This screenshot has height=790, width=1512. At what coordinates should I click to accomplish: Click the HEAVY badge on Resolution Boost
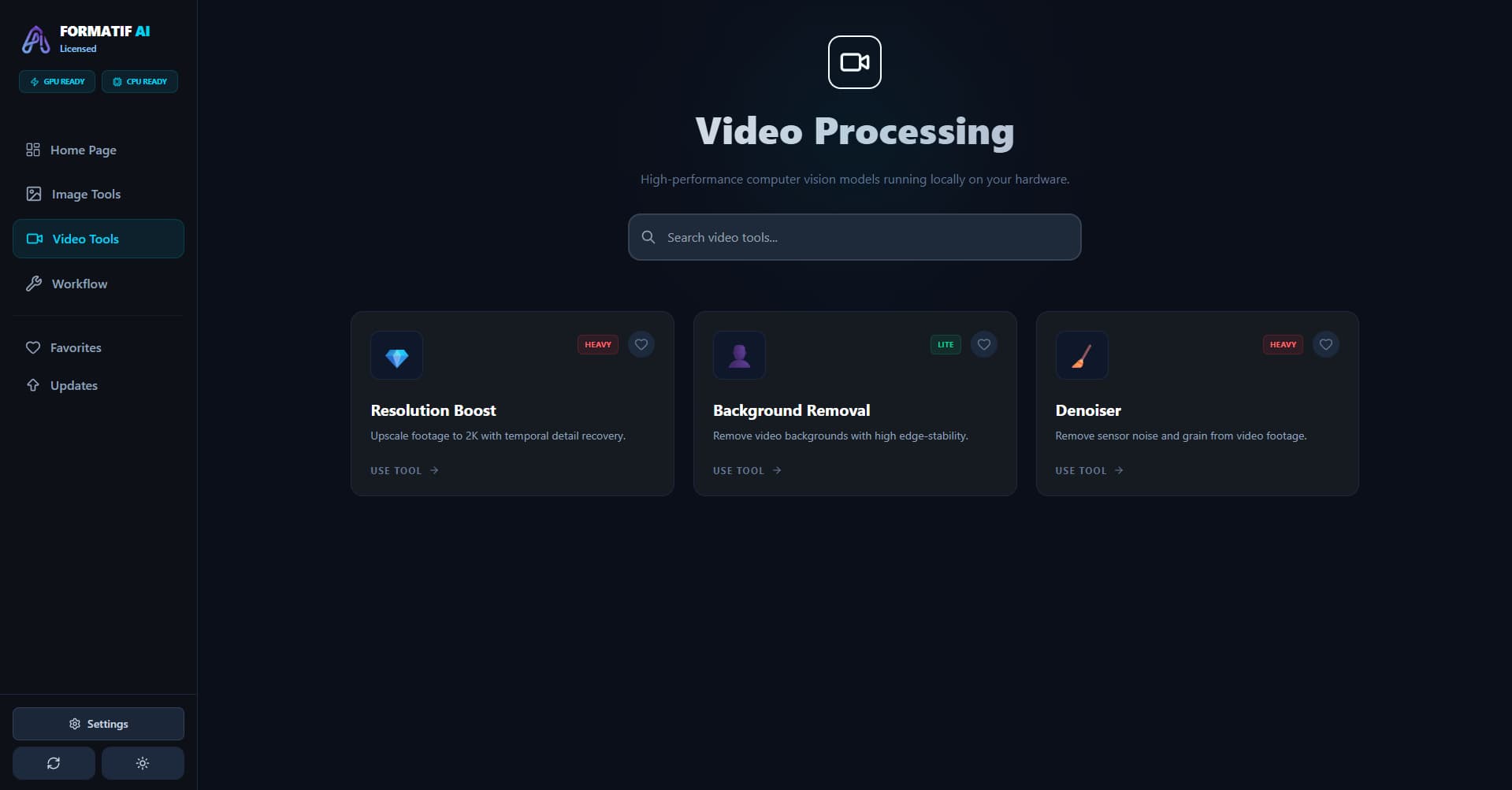click(x=598, y=344)
